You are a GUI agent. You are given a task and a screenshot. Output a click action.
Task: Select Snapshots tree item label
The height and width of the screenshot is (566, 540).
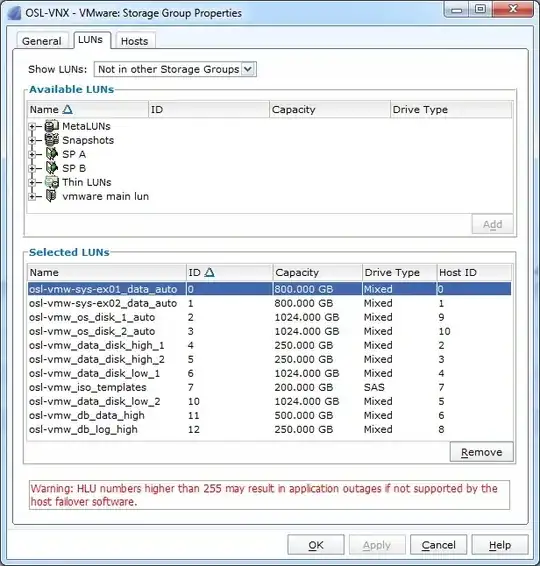pyautogui.click(x=88, y=140)
